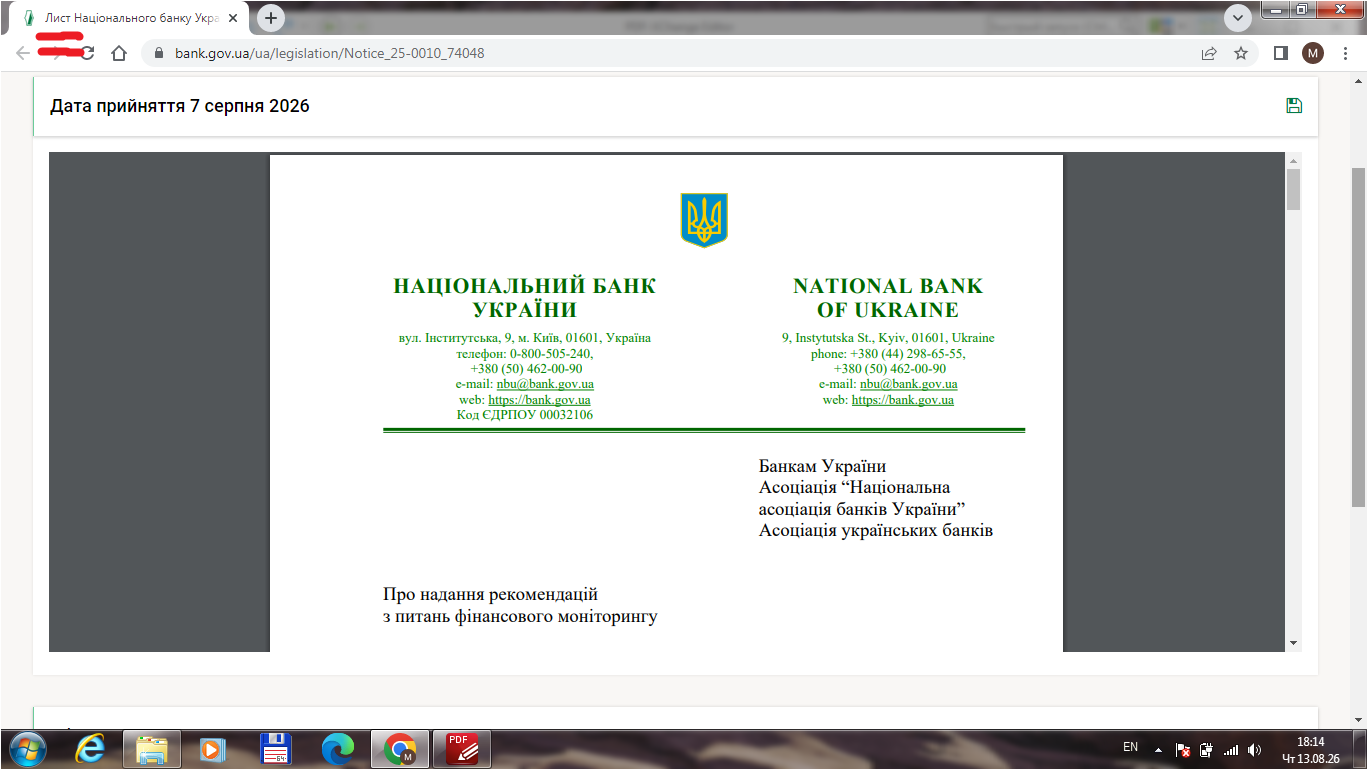Click 'phone: +380 (44) 298-65-55' text
Viewport: 1368px width, 770px height.
(x=888, y=353)
